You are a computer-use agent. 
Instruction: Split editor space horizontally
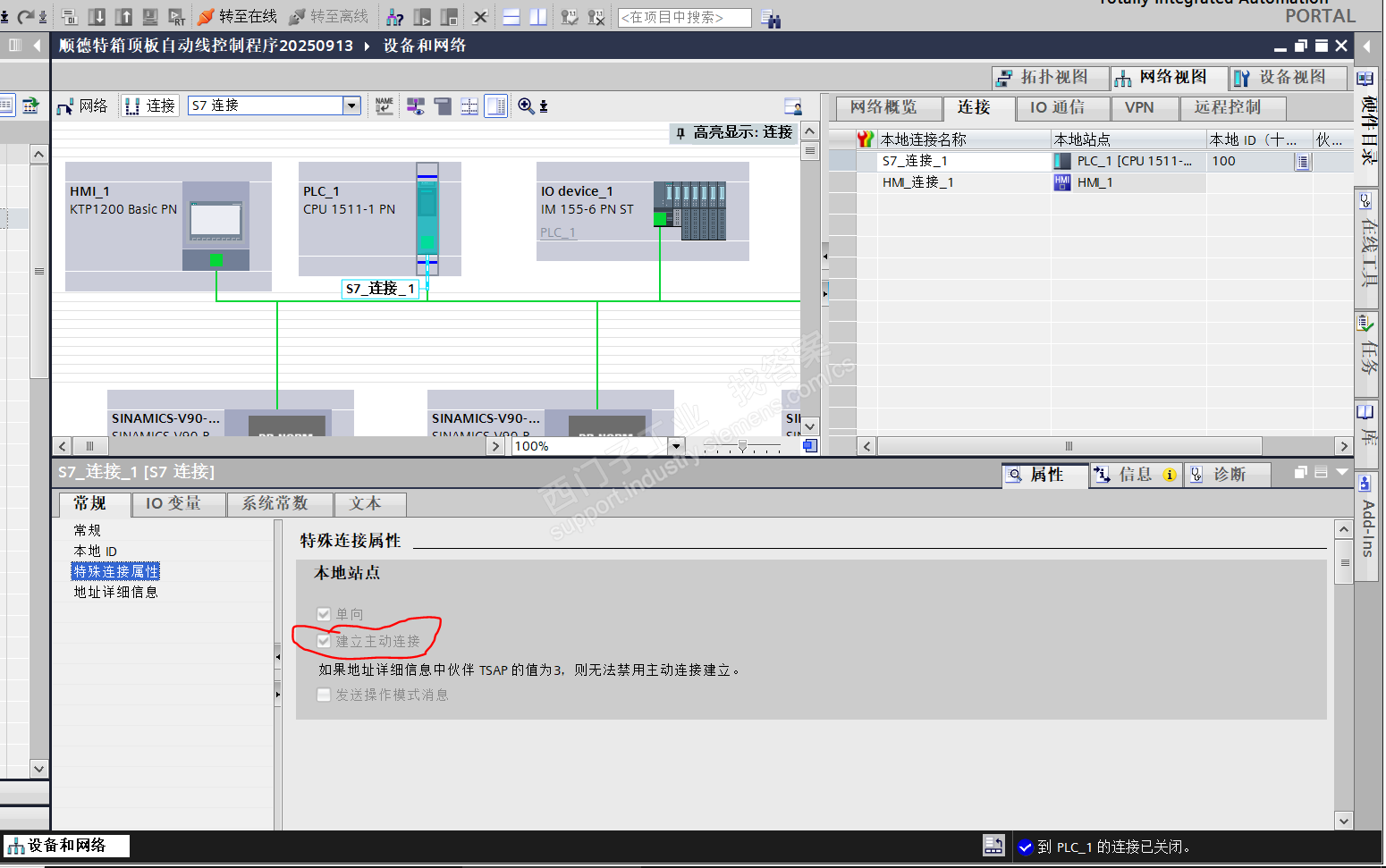click(x=511, y=17)
